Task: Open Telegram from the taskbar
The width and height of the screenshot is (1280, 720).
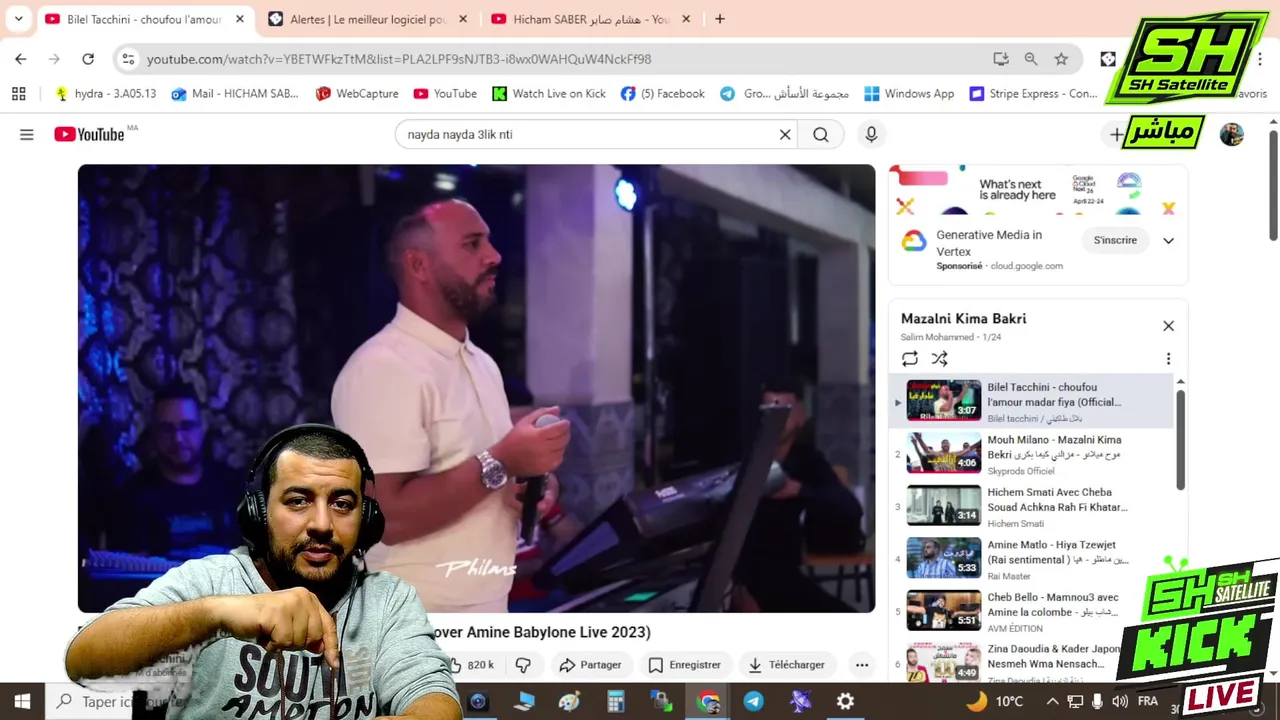Action: tap(753, 701)
